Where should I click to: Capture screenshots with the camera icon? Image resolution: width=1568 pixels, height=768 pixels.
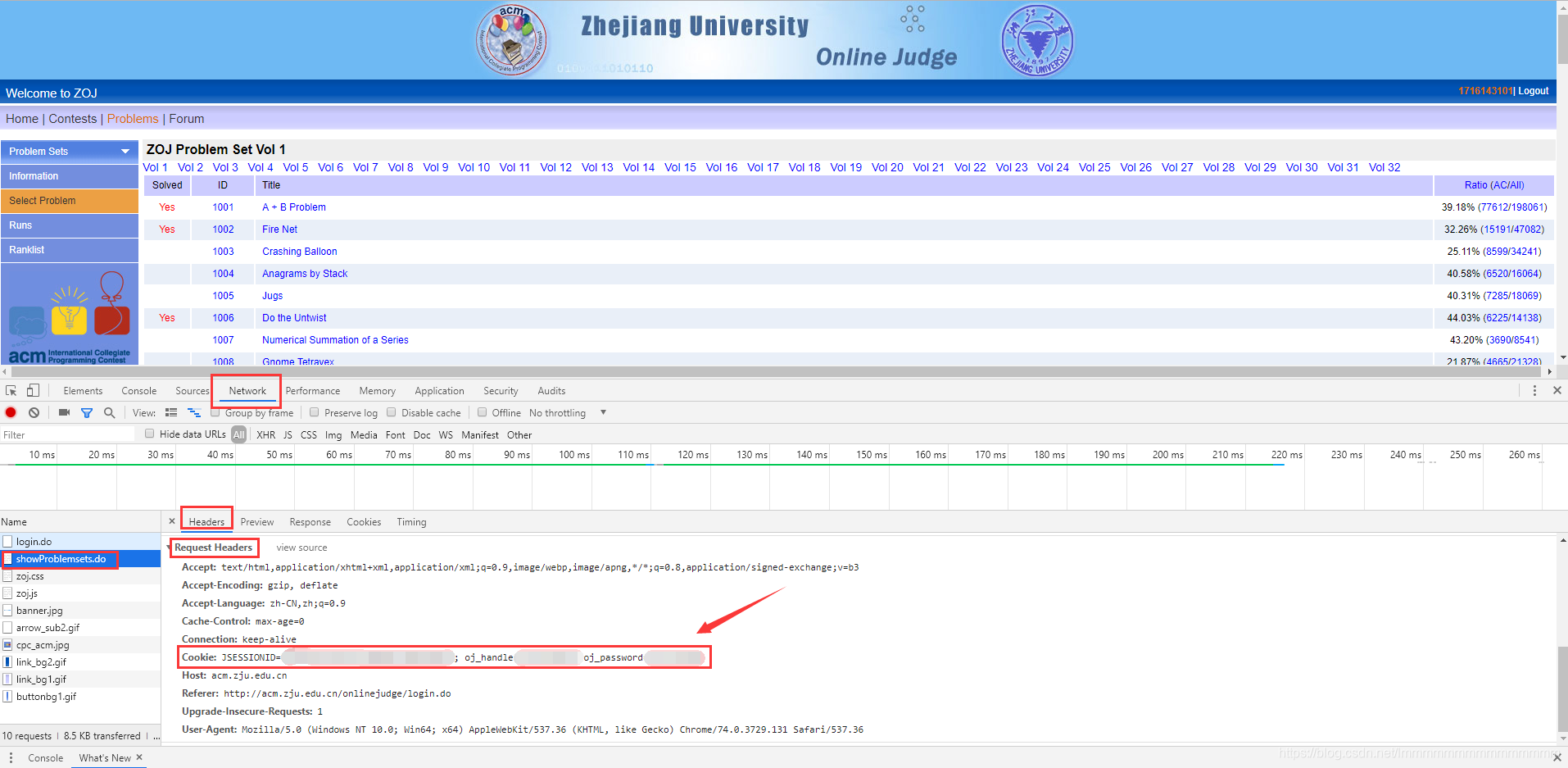tap(64, 412)
